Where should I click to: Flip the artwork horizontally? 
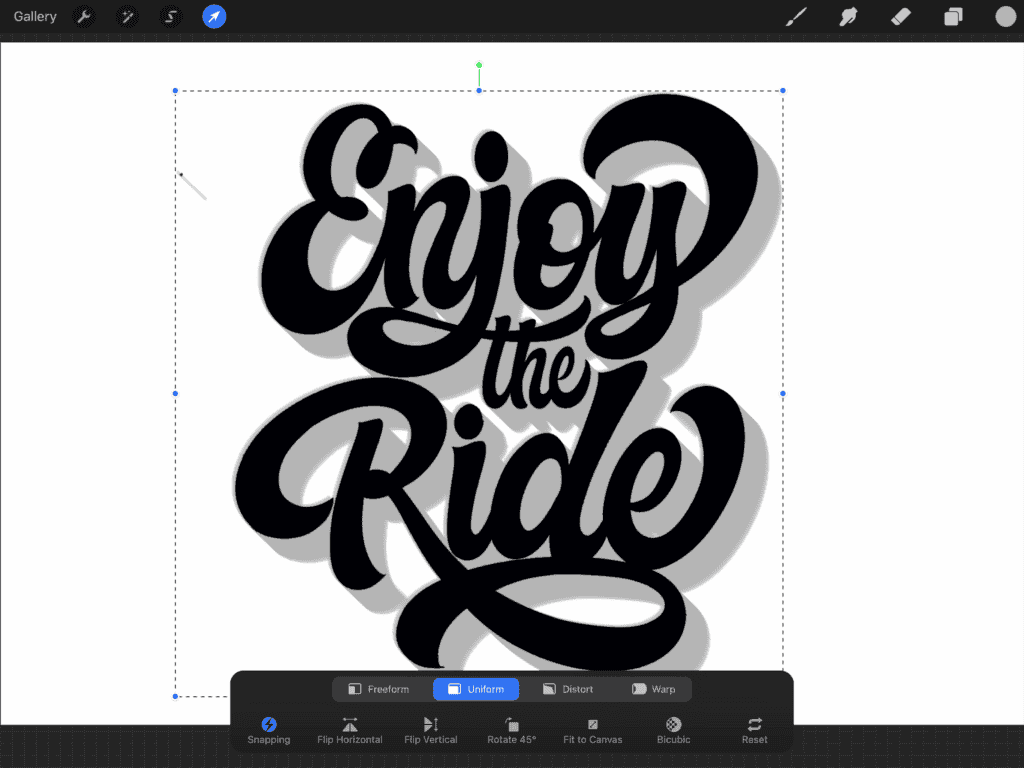[x=349, y=729]
